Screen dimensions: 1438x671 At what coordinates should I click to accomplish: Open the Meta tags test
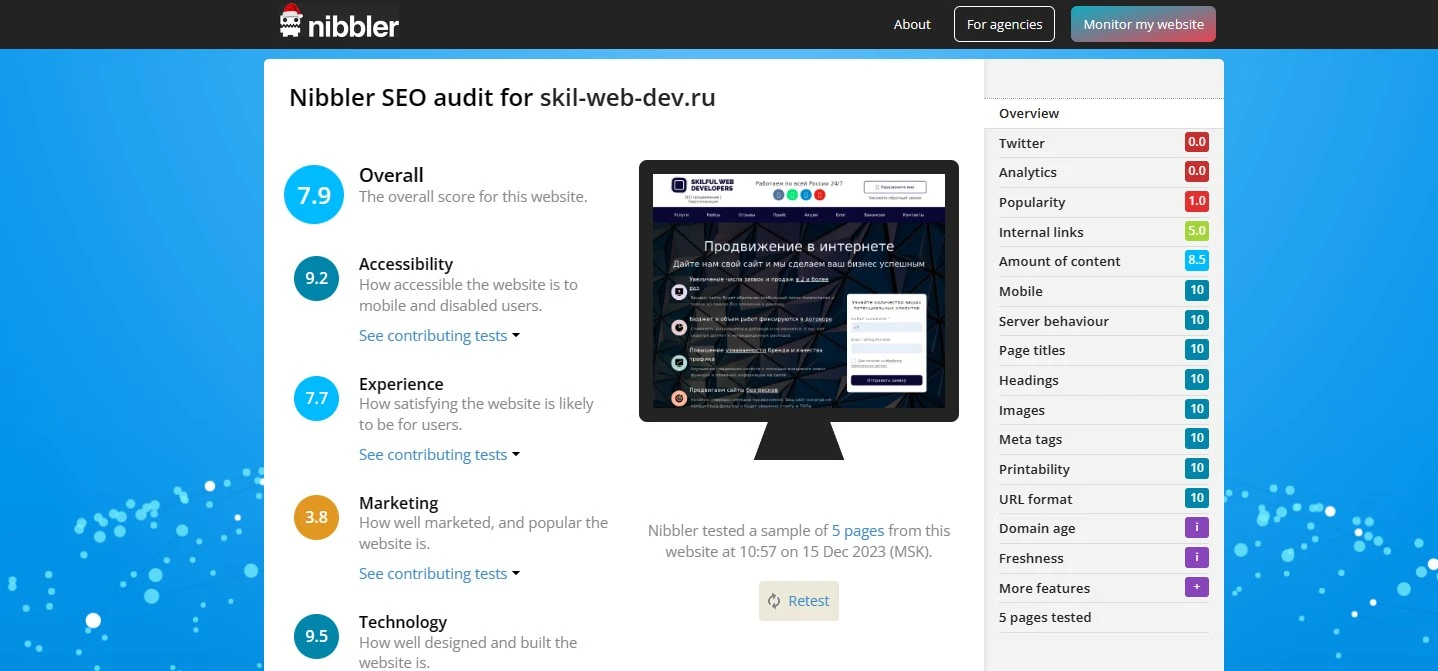click(1104, 439)
